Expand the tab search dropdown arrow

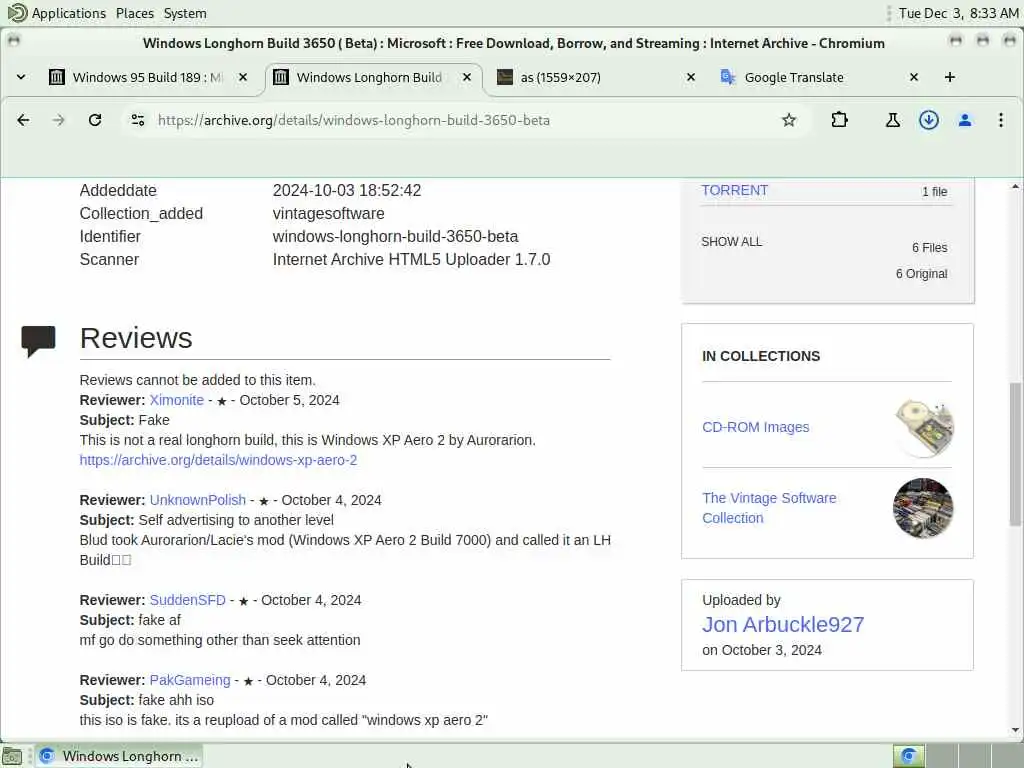tap(21, 77)
